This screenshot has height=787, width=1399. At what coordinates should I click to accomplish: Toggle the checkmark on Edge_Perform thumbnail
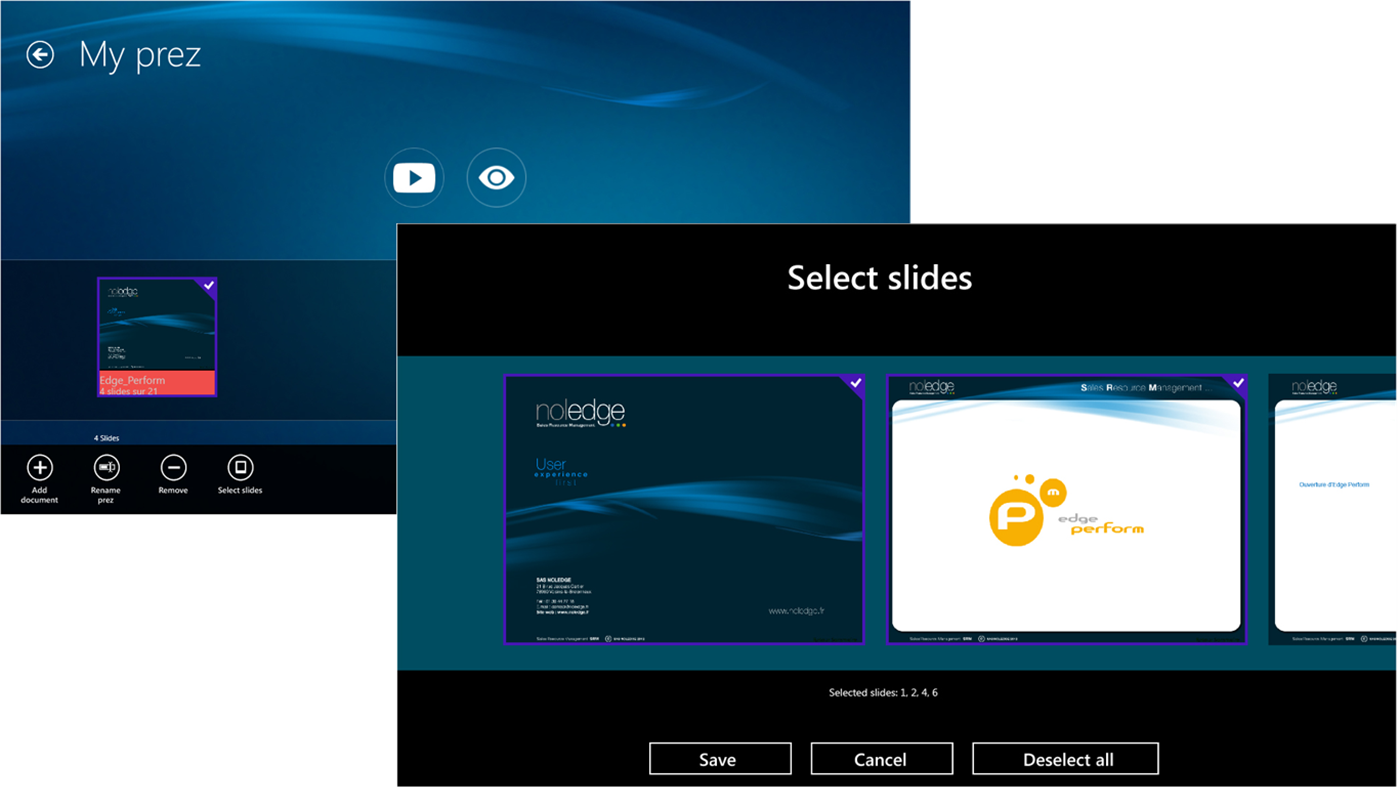point(210,286)
